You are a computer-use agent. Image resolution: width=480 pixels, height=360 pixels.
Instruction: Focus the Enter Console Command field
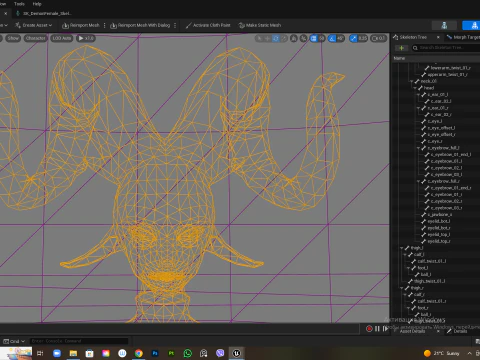pos(79,341)
